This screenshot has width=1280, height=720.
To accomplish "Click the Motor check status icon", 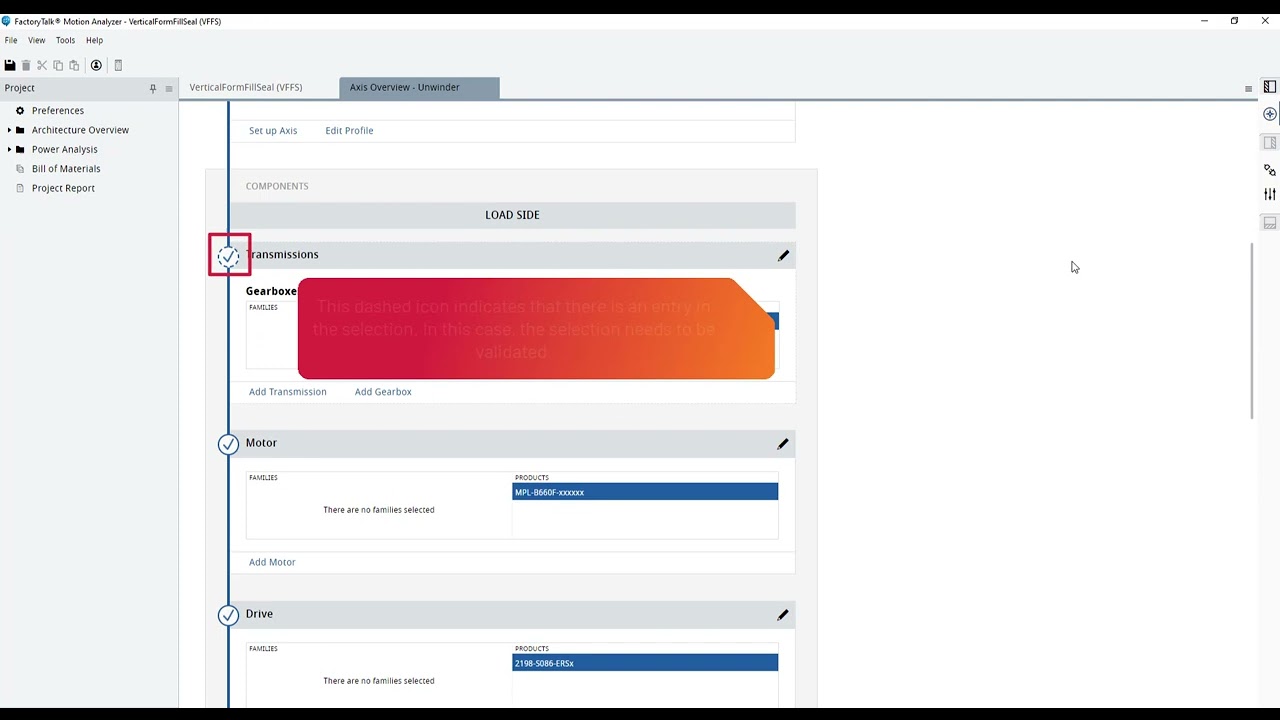I will coord(228,444).
